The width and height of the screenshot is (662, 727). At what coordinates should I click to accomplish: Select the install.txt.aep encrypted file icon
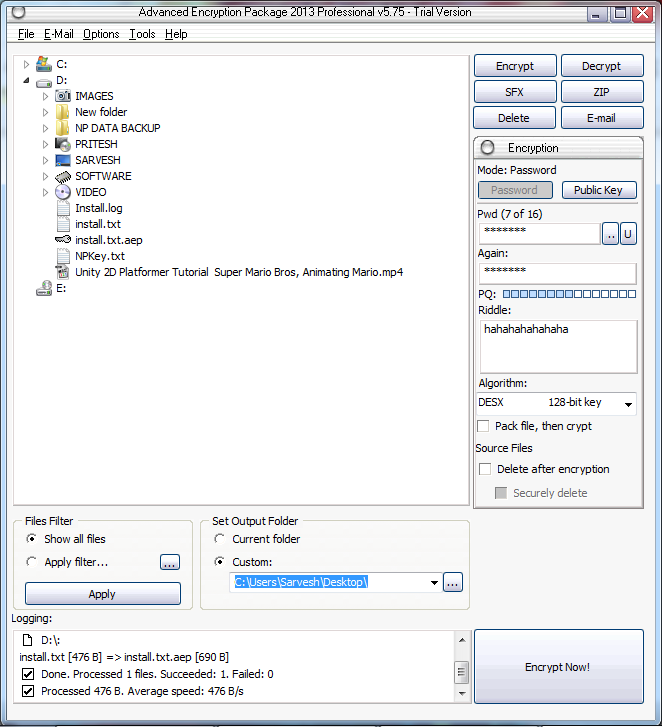coord(63,240)
